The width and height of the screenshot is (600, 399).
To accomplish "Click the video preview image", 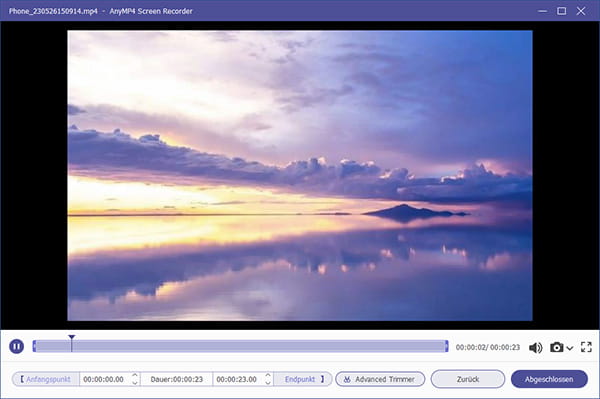I will [300, 176].
